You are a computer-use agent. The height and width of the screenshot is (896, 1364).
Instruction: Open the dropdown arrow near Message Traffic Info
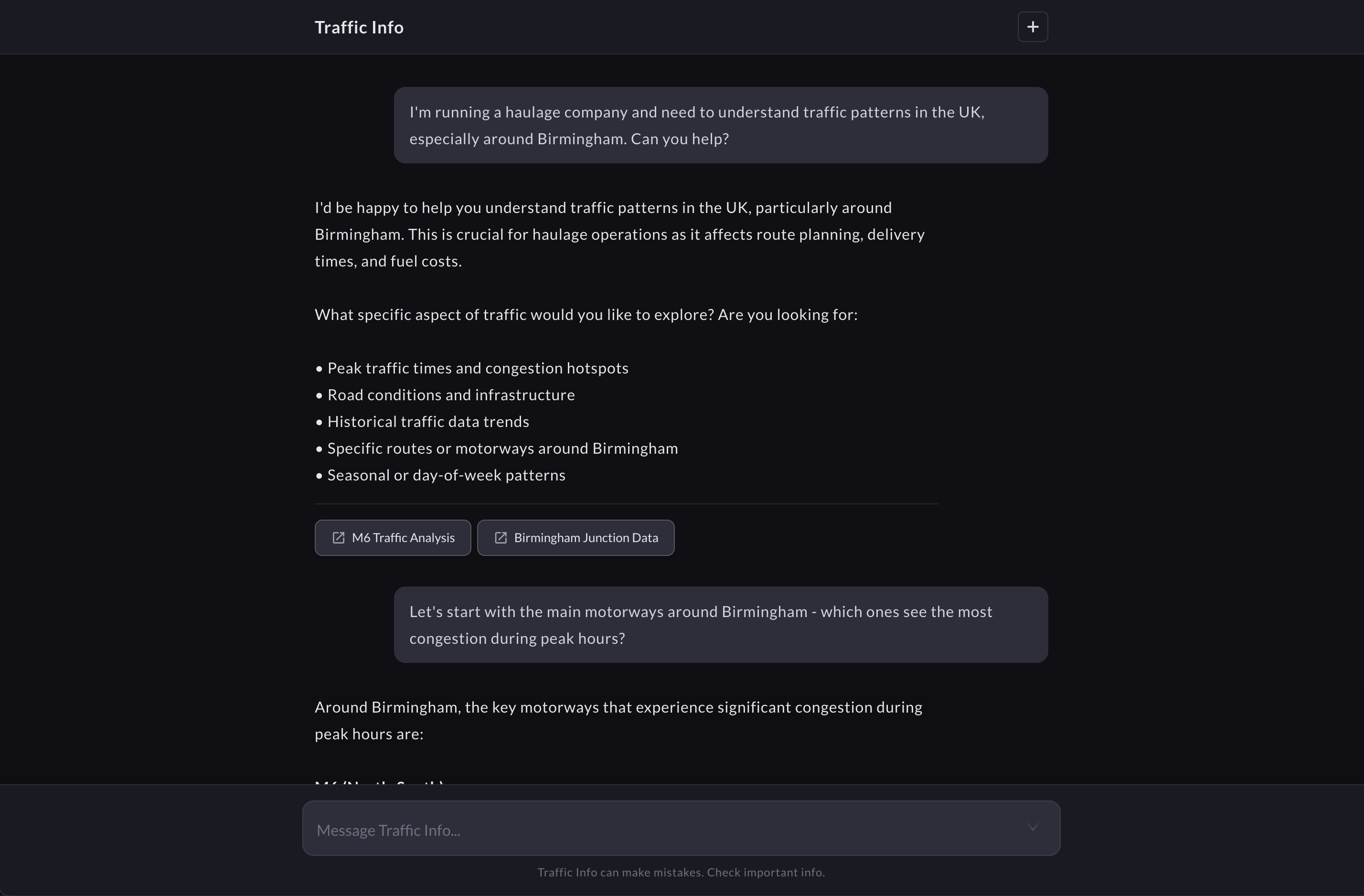click(1034, 828)
